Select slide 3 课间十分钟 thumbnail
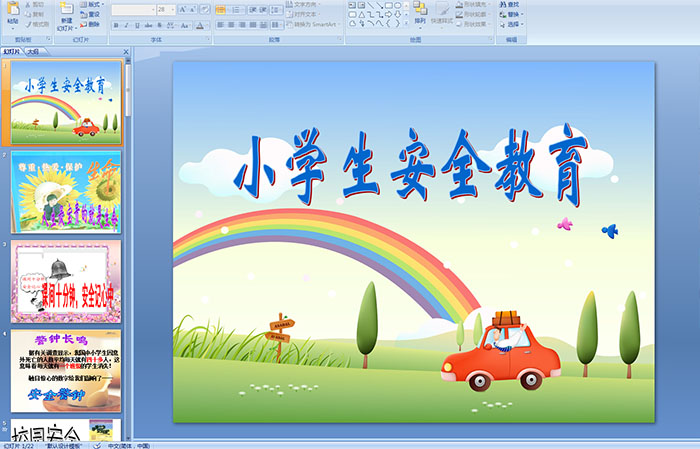The width and height of the screenshot is (700, 449). point(66,282)
